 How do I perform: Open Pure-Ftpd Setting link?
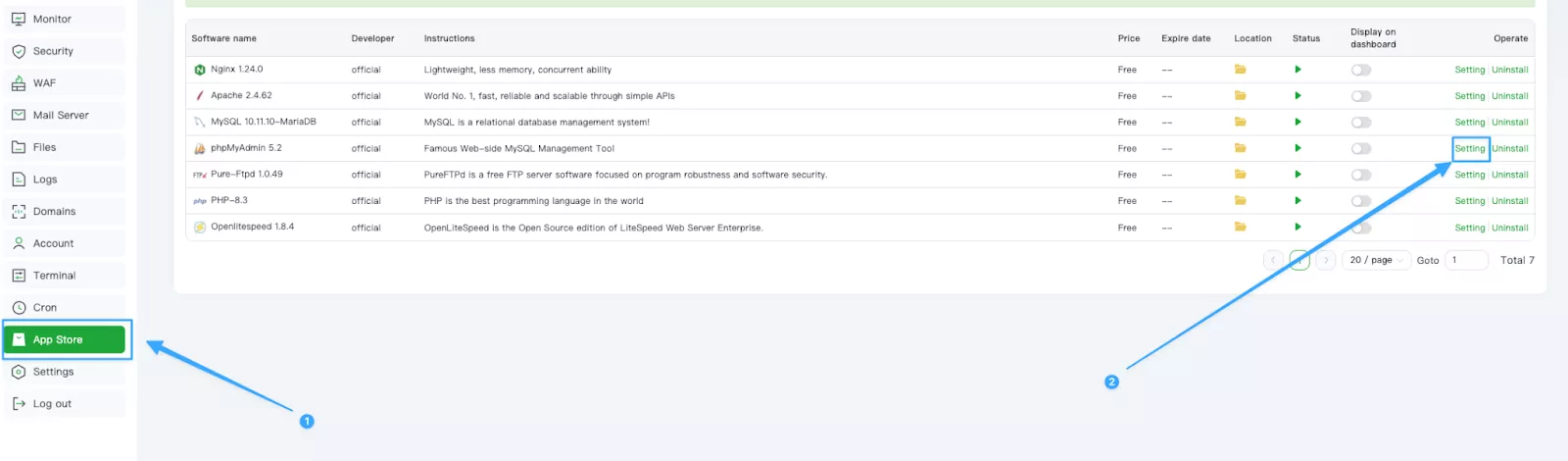[1469, 175]
